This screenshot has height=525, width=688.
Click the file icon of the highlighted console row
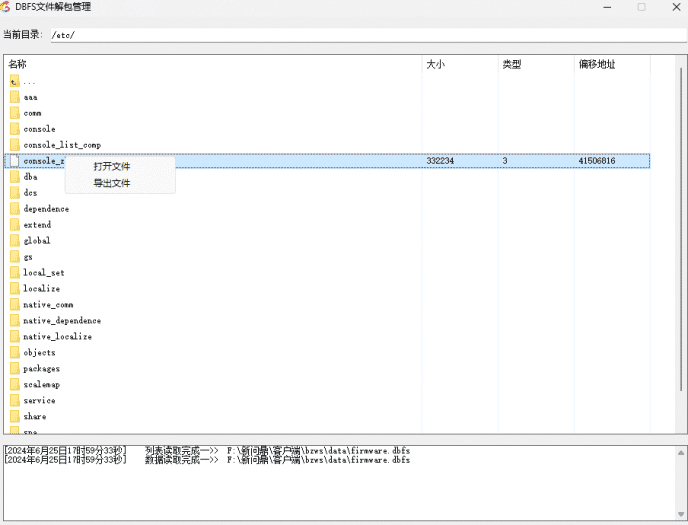pos(14,161)
